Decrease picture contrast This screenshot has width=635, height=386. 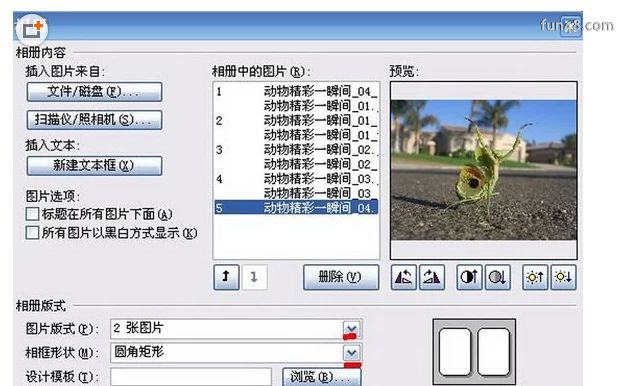[497, 277]
